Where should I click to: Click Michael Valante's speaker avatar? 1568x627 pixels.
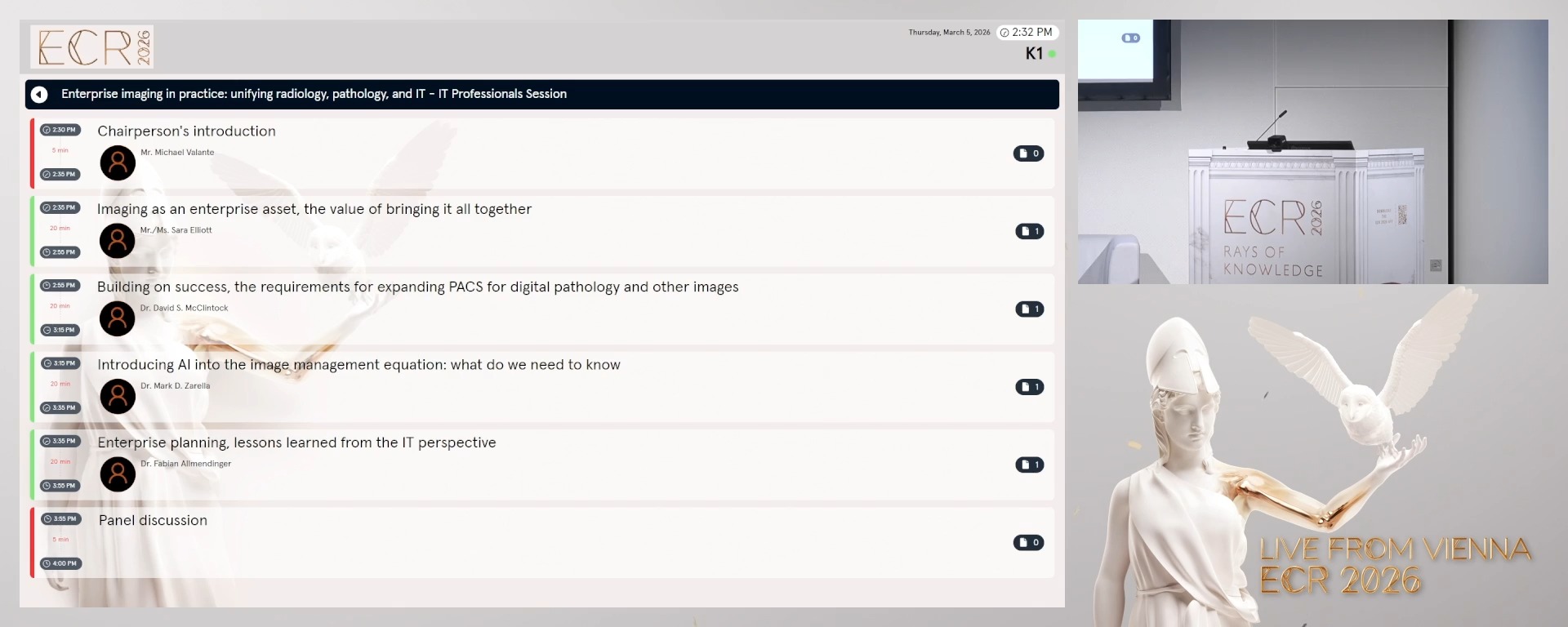pyautogui.click(x=118, y=163)
